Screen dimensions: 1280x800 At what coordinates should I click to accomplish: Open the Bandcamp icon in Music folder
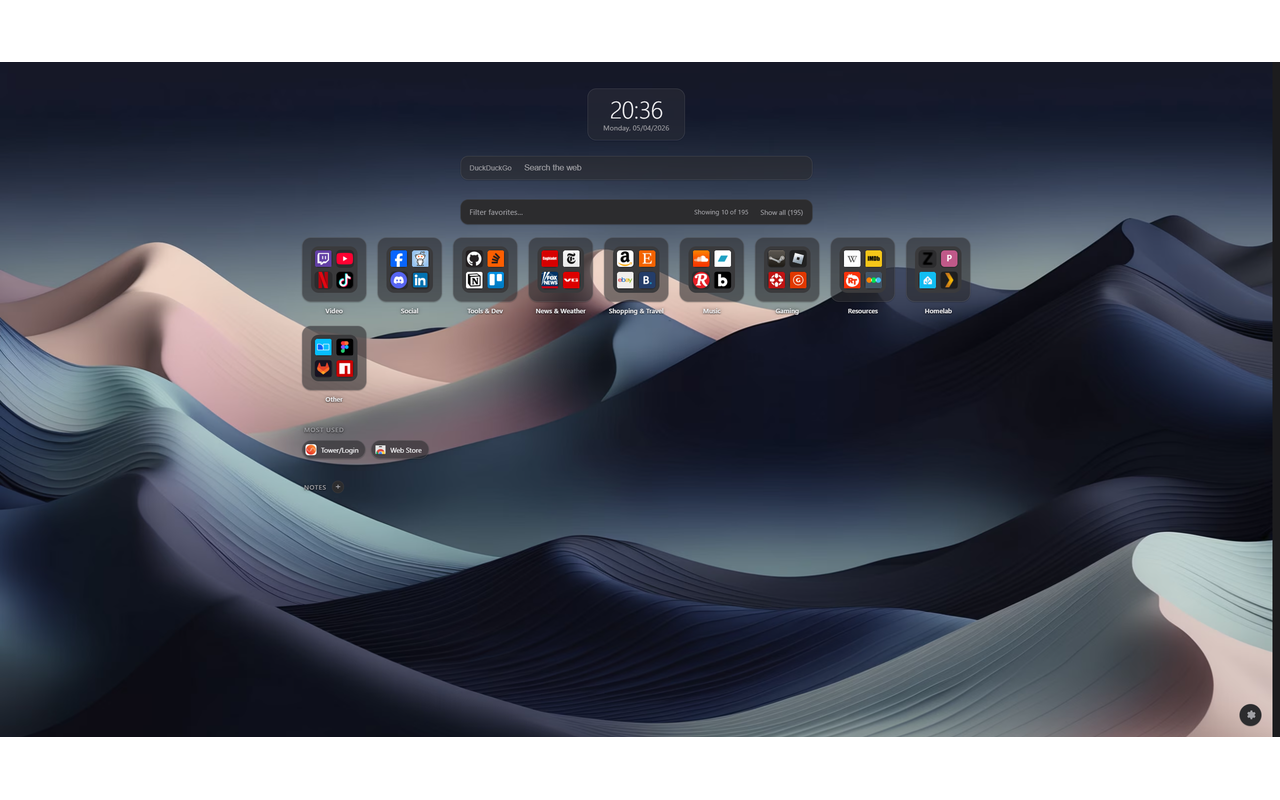(722, 259)
